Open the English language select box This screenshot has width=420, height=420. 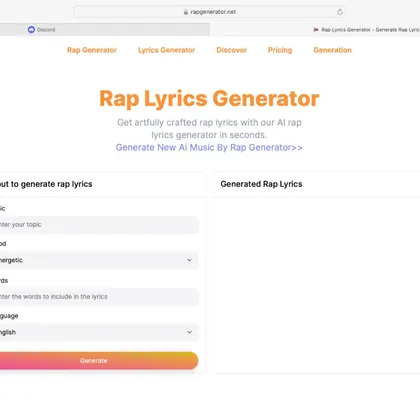coord(99,332)
